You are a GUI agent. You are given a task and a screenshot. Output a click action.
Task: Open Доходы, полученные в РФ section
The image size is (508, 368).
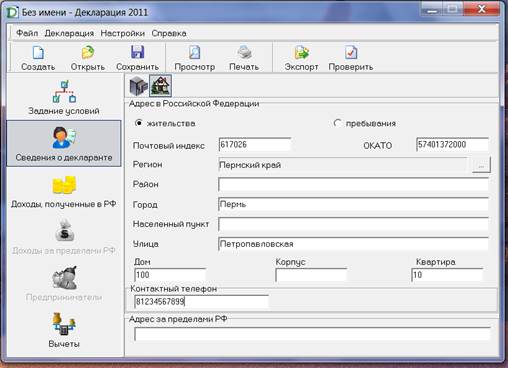tap(64, 191)
